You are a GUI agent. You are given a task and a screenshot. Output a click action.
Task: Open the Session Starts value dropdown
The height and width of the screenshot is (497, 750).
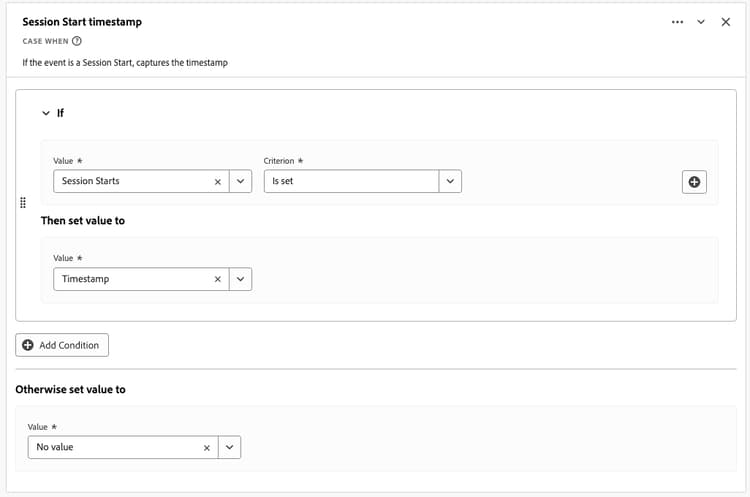[240, 181]
